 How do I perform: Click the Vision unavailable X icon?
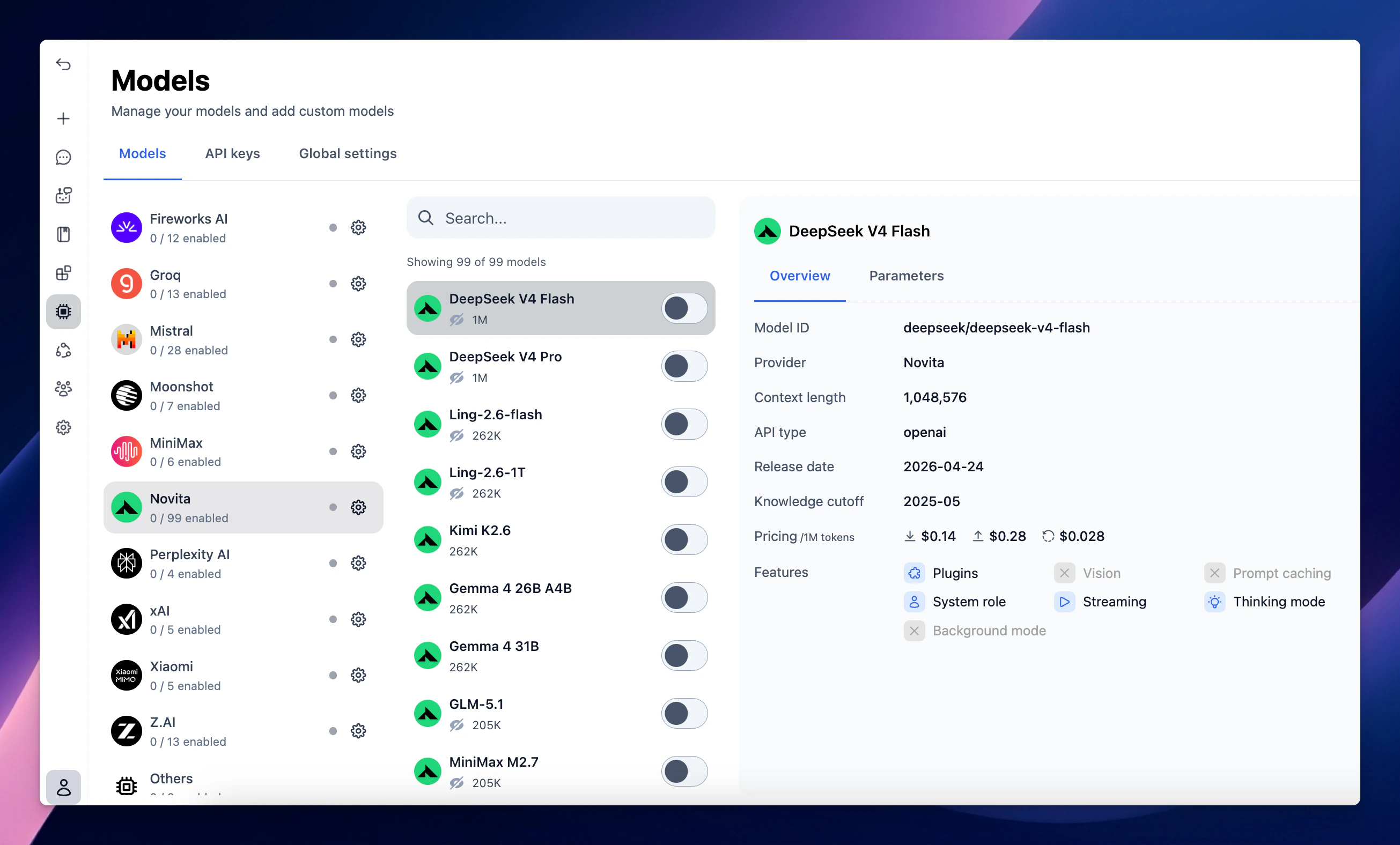click(1064, 573)
